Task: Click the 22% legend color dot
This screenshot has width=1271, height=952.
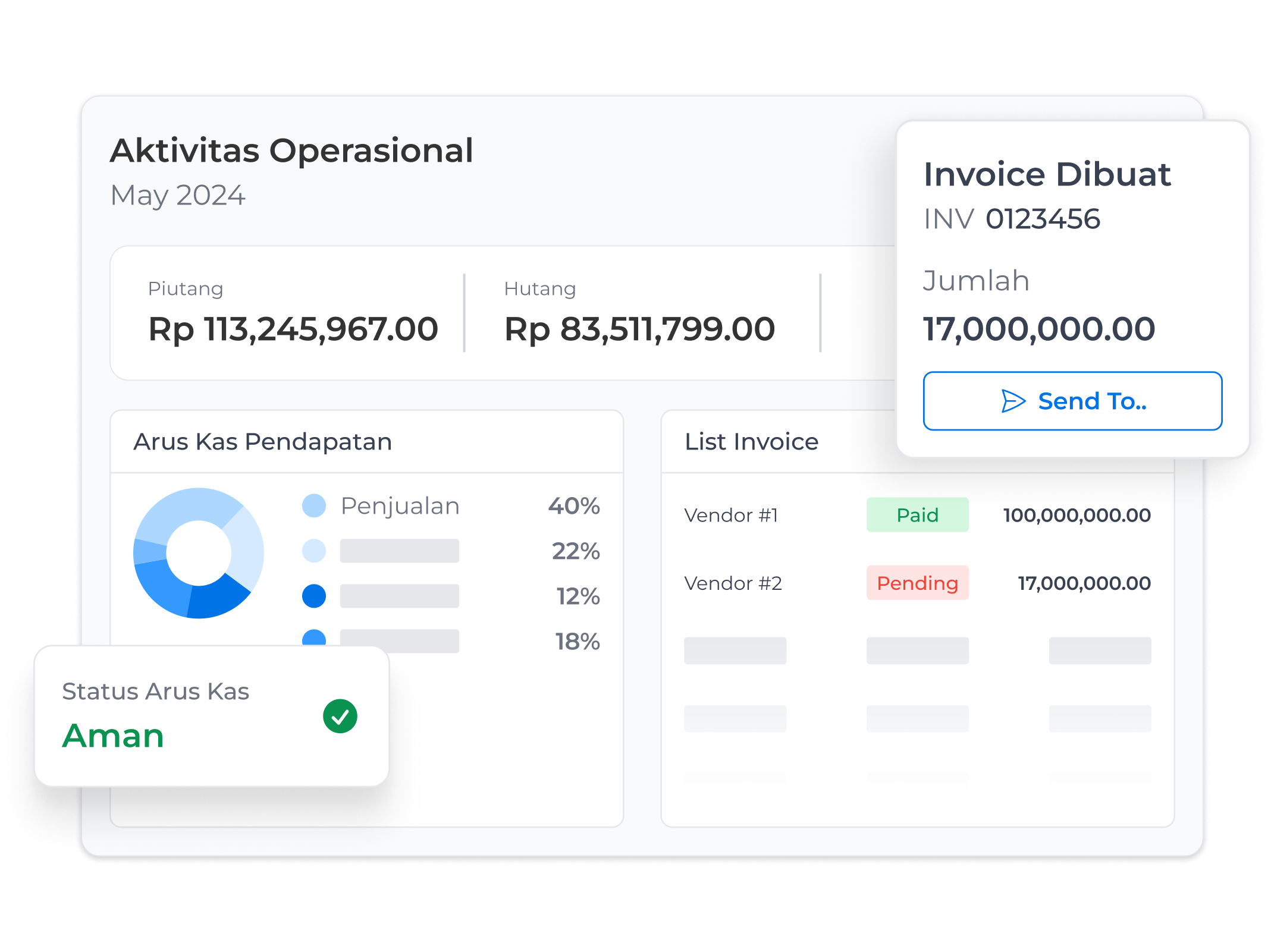Action: pos(314,551)
